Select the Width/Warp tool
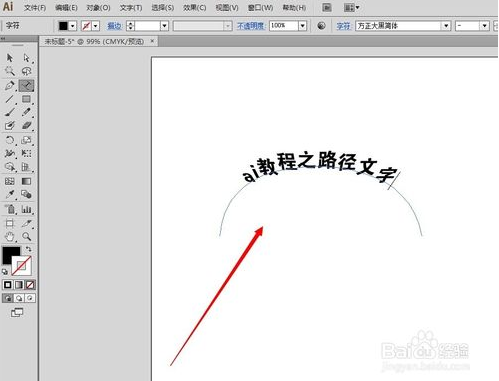The height and width of the screenshot is (381, 499). (x=10, y=153)
